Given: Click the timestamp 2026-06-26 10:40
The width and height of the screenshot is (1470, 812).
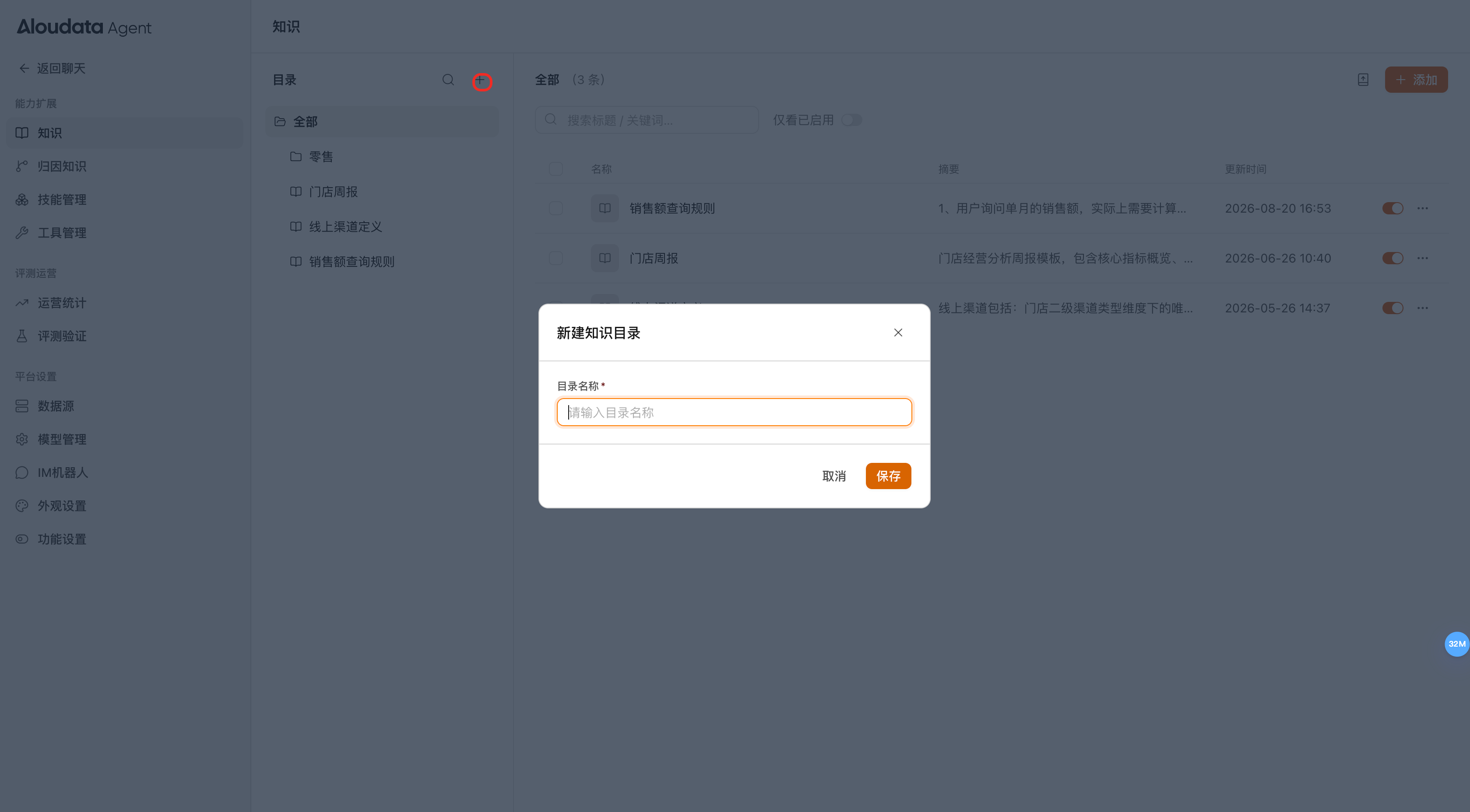Looking at the screenshot, I should click(x=1278, y=258).
